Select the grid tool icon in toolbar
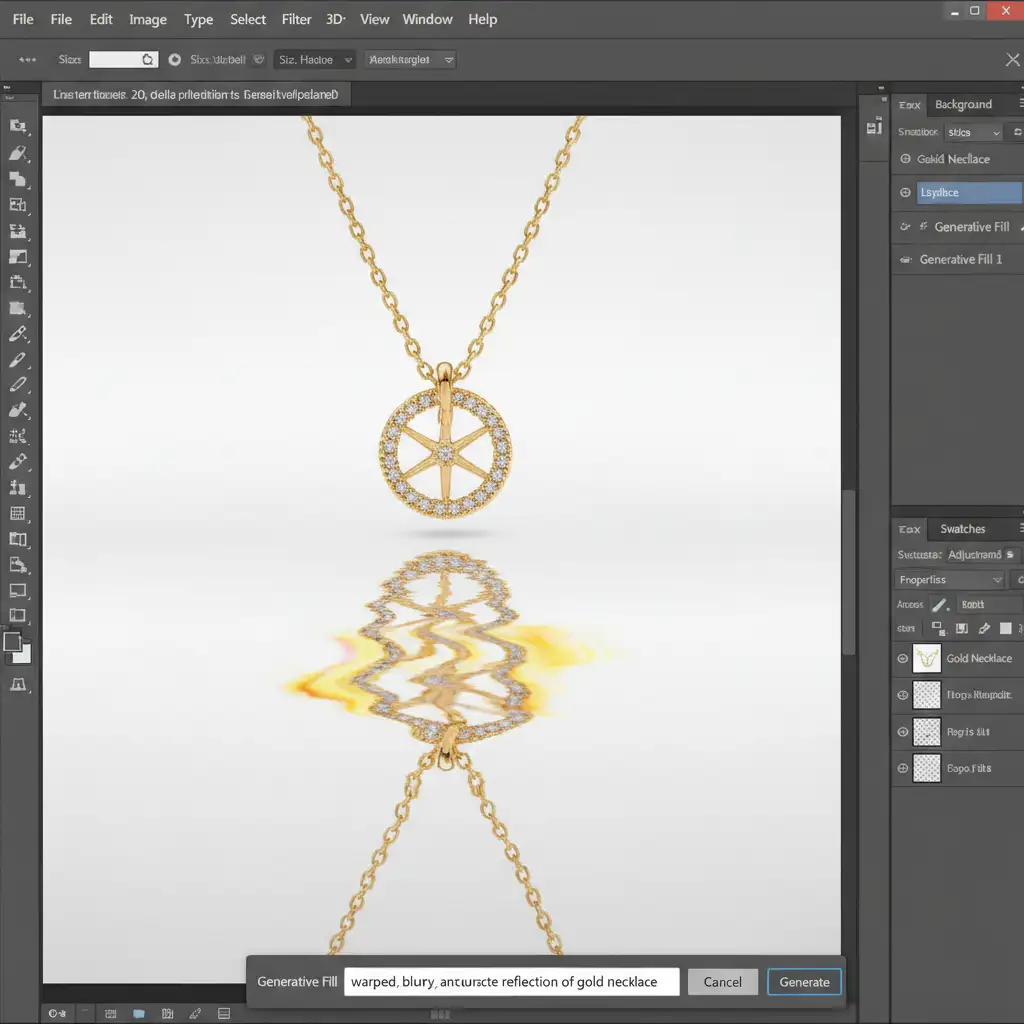The height and width of the screenshot is (1024, 1024). 17,514
